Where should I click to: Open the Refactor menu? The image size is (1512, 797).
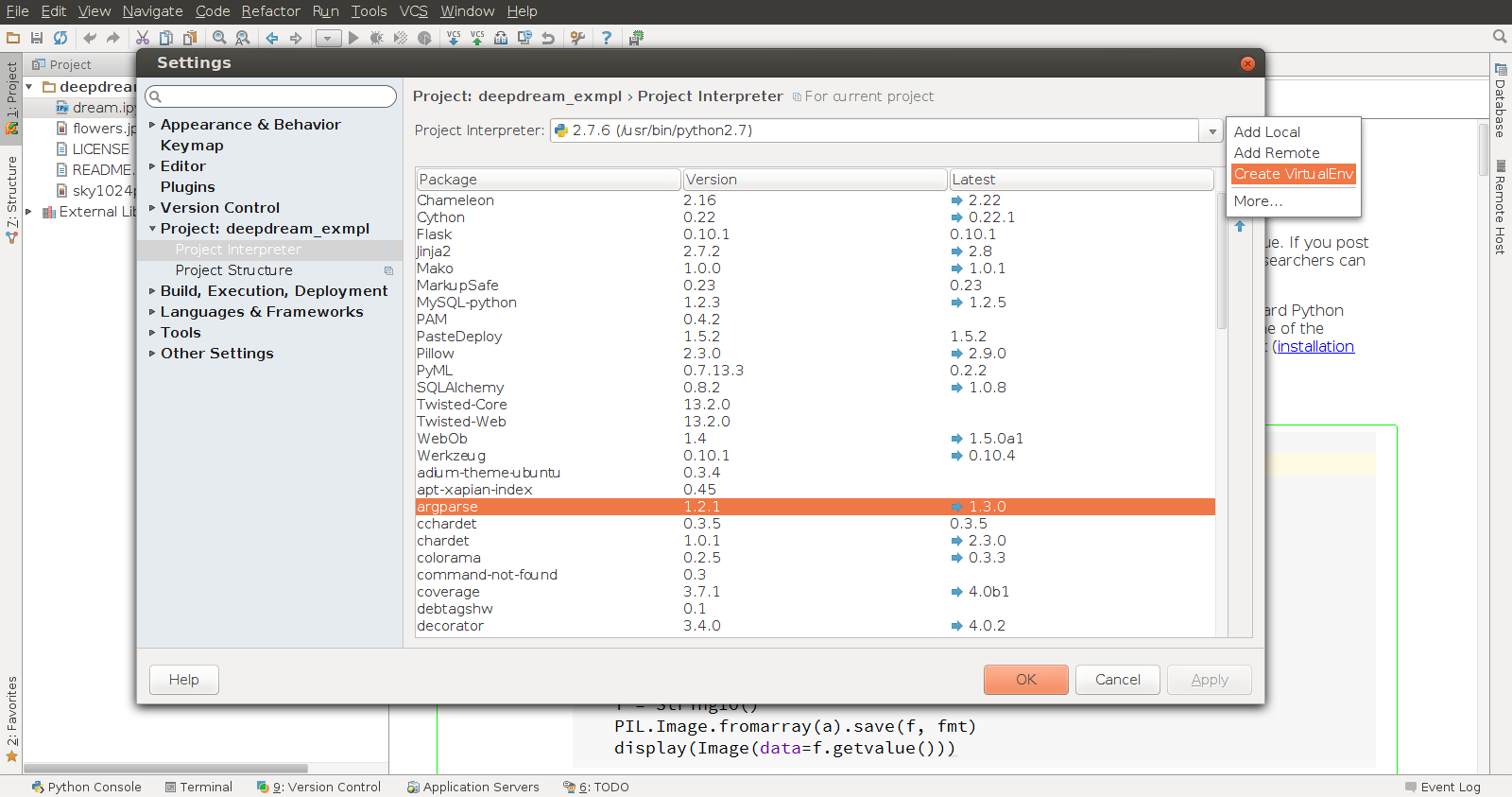pyautogui.click(x=270, y=11)
